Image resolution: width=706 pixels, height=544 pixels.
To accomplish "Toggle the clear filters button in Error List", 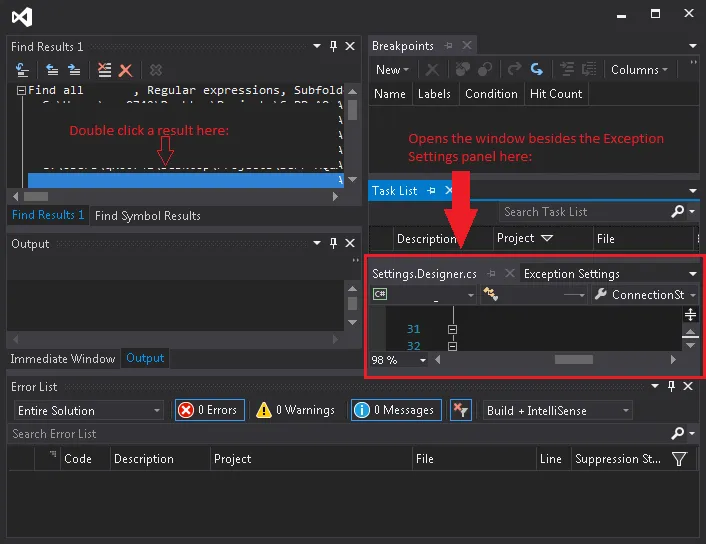I will click(x=461, y=410).
